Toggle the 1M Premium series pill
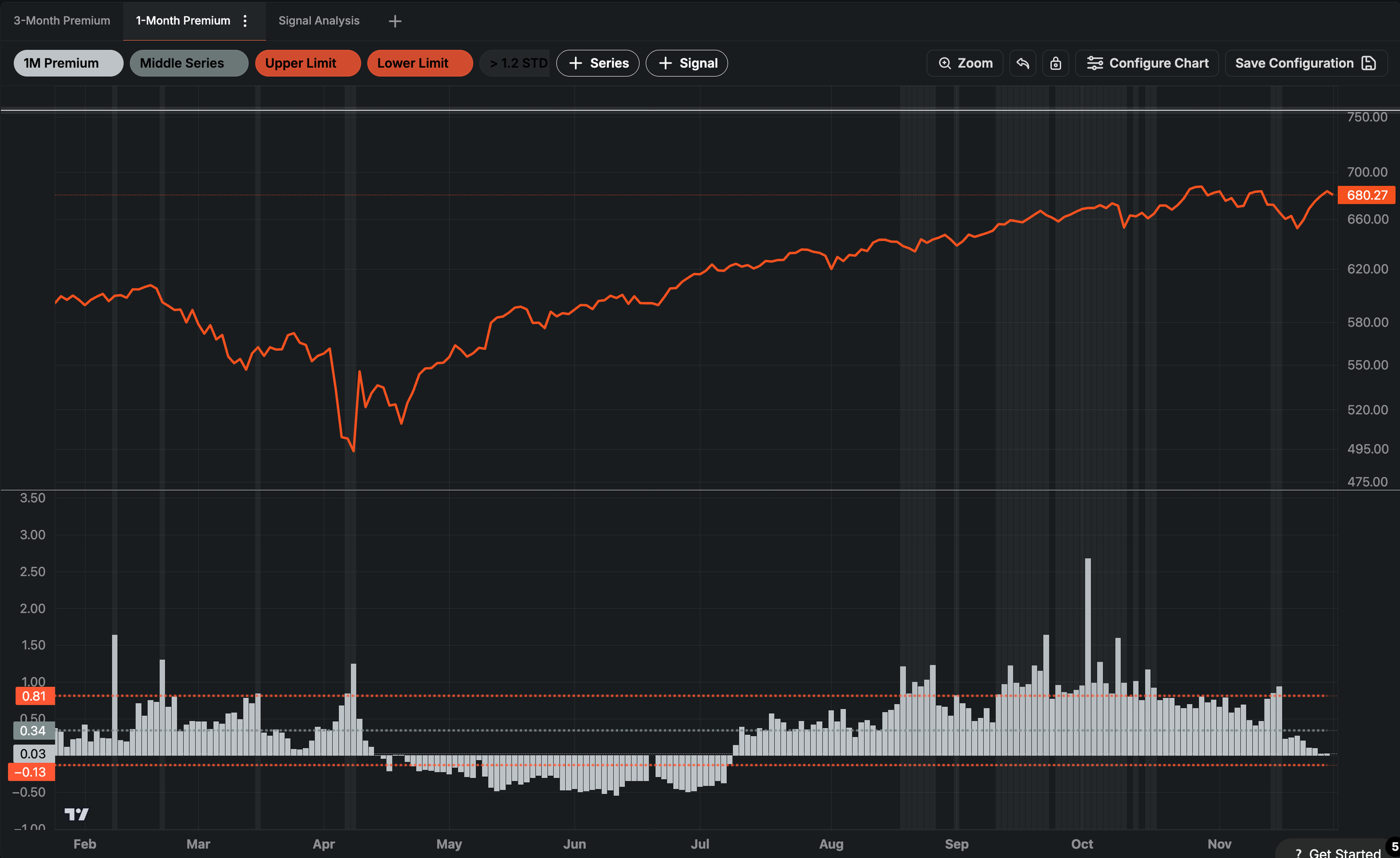Screen dimensions: 1400x858 click(x=68, y=63)
